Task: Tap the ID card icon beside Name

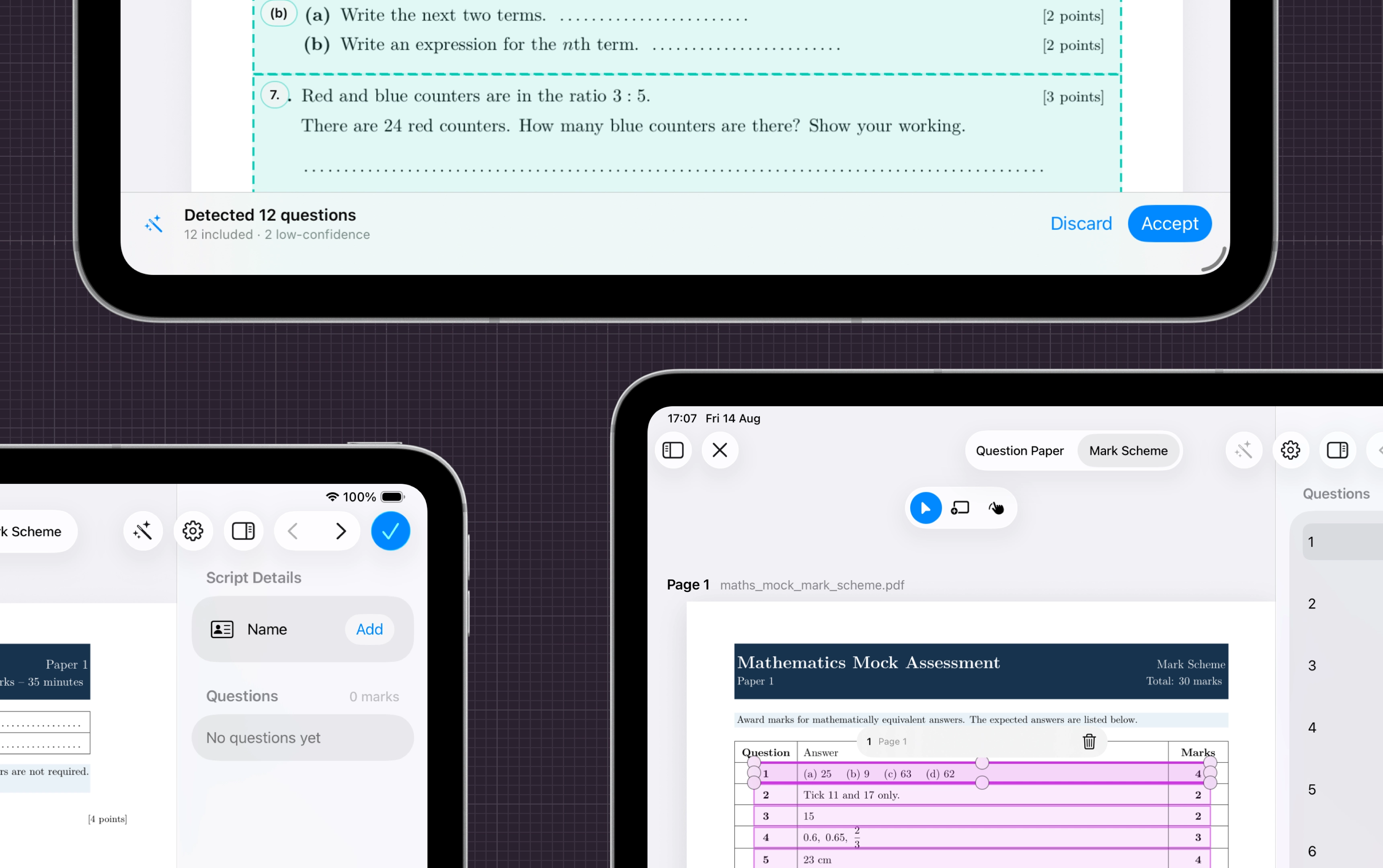Action: tap(222, 629)
